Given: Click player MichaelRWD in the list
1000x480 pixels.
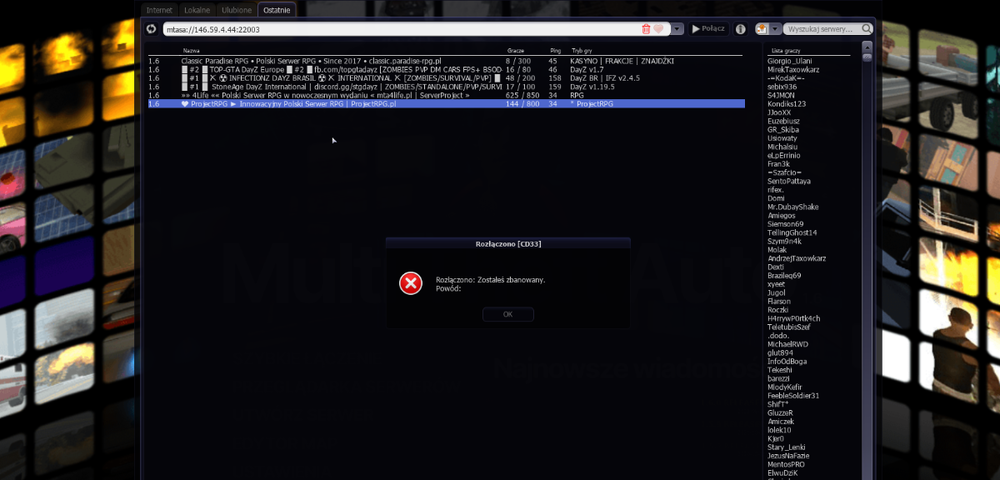Looking at the screenshot, I should tap(788, 344).
